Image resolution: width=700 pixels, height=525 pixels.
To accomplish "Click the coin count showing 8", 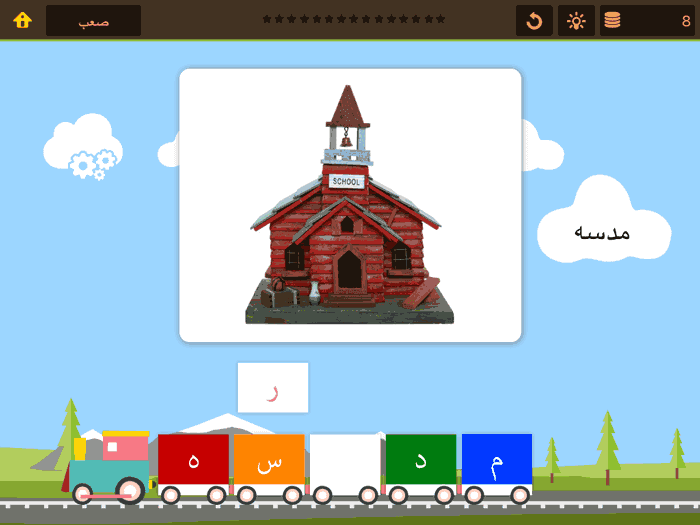I will tap(686, 20).
